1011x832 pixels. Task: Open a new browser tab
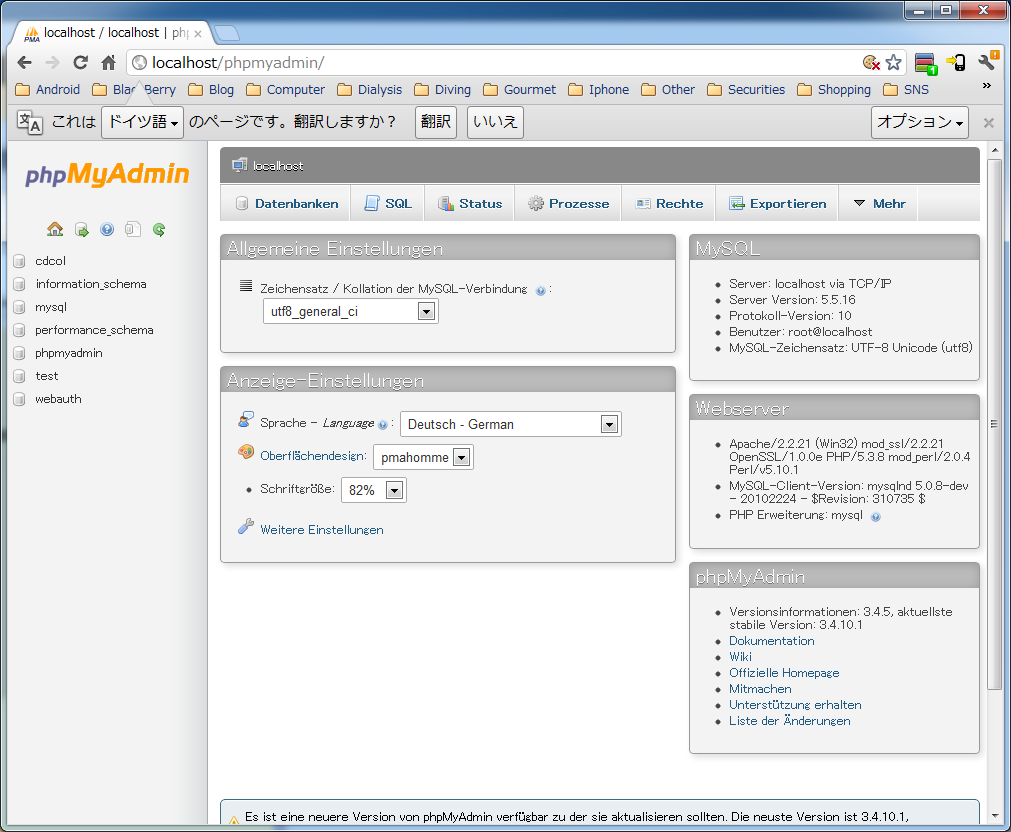226,33
